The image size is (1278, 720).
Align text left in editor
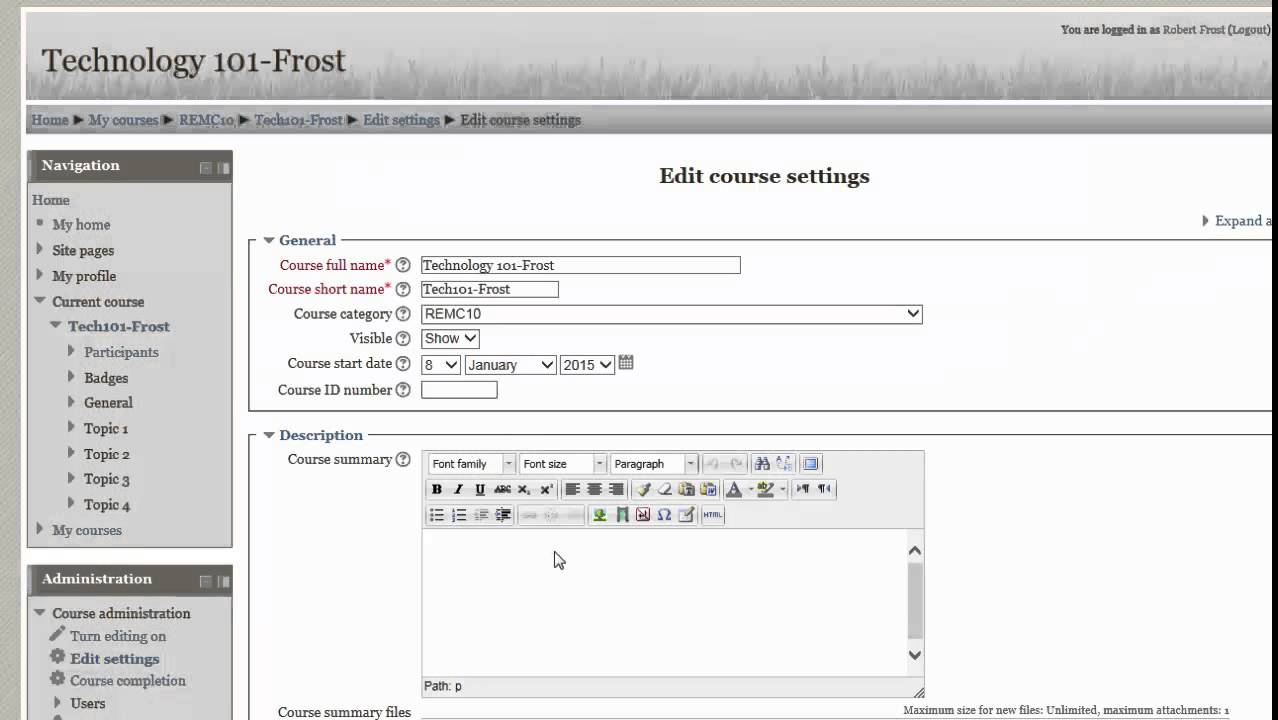pyautogui.click(x=572, y=489)
